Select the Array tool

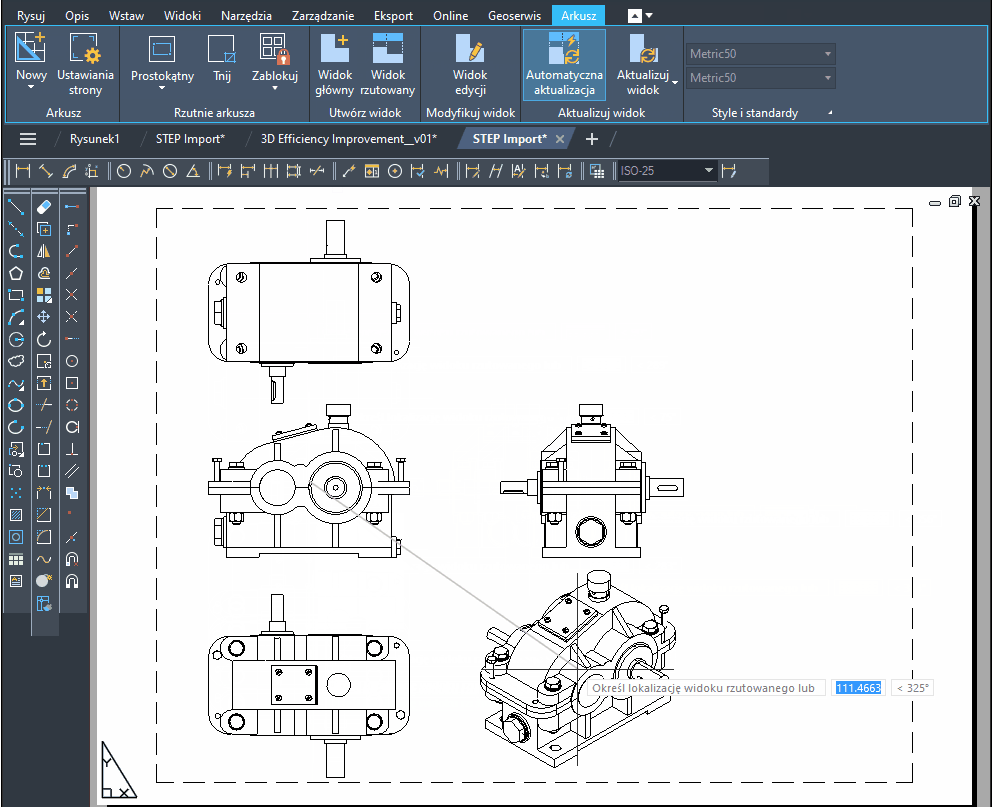tap(44, 295)
